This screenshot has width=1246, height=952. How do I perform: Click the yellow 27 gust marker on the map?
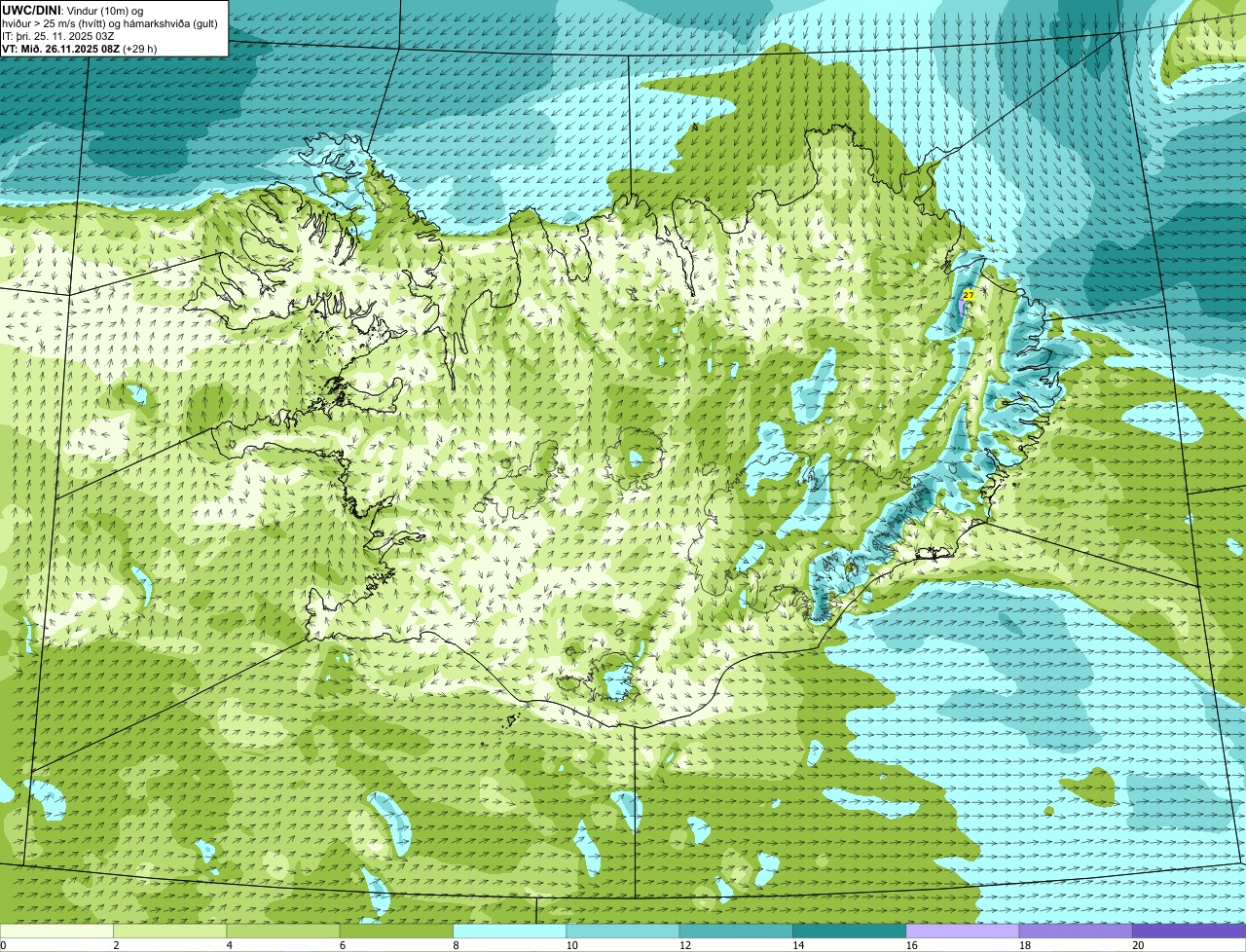tap(968, 295)
